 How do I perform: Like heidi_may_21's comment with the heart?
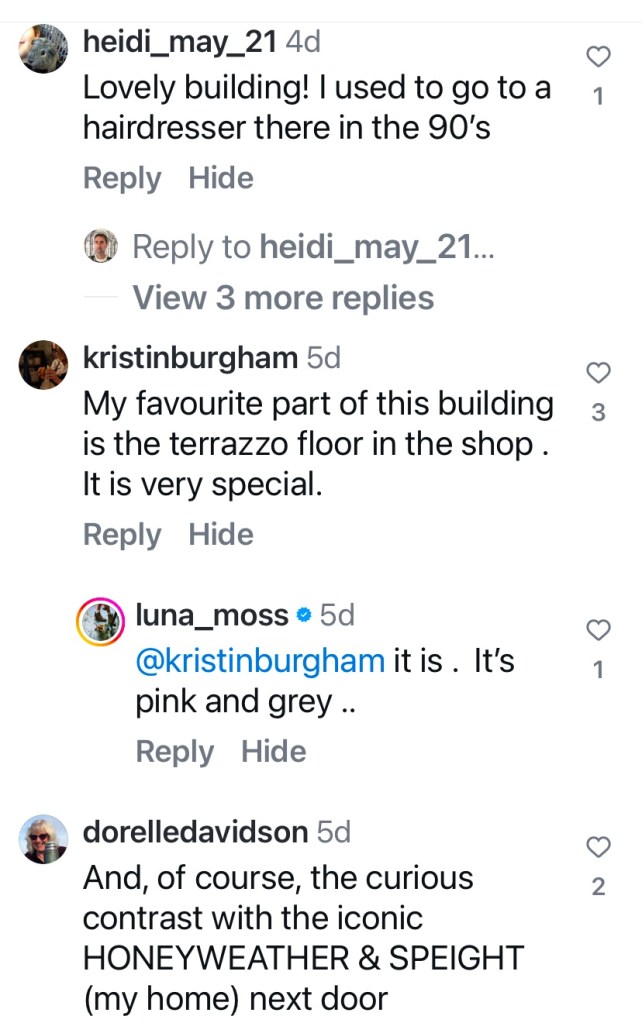[x=597, y=57]
